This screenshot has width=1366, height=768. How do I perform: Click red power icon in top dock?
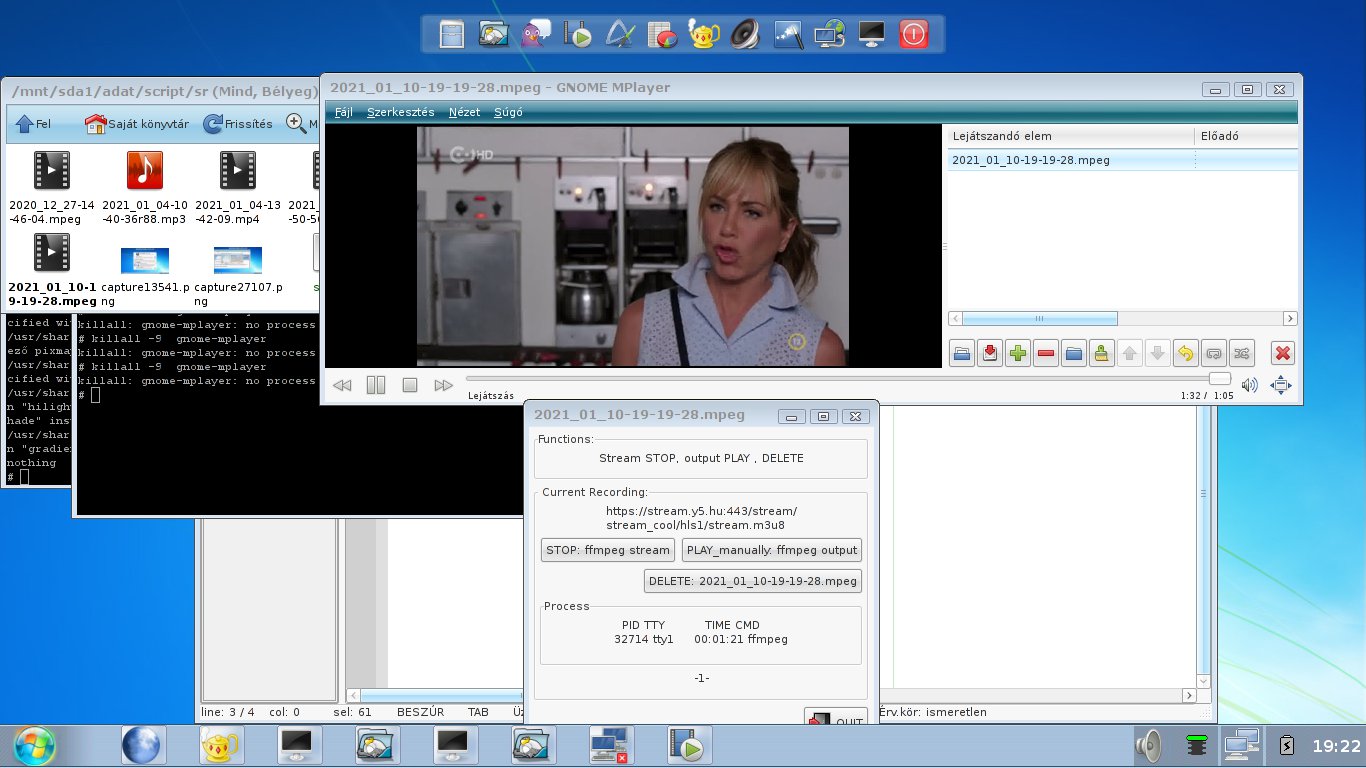click(914, 35)
